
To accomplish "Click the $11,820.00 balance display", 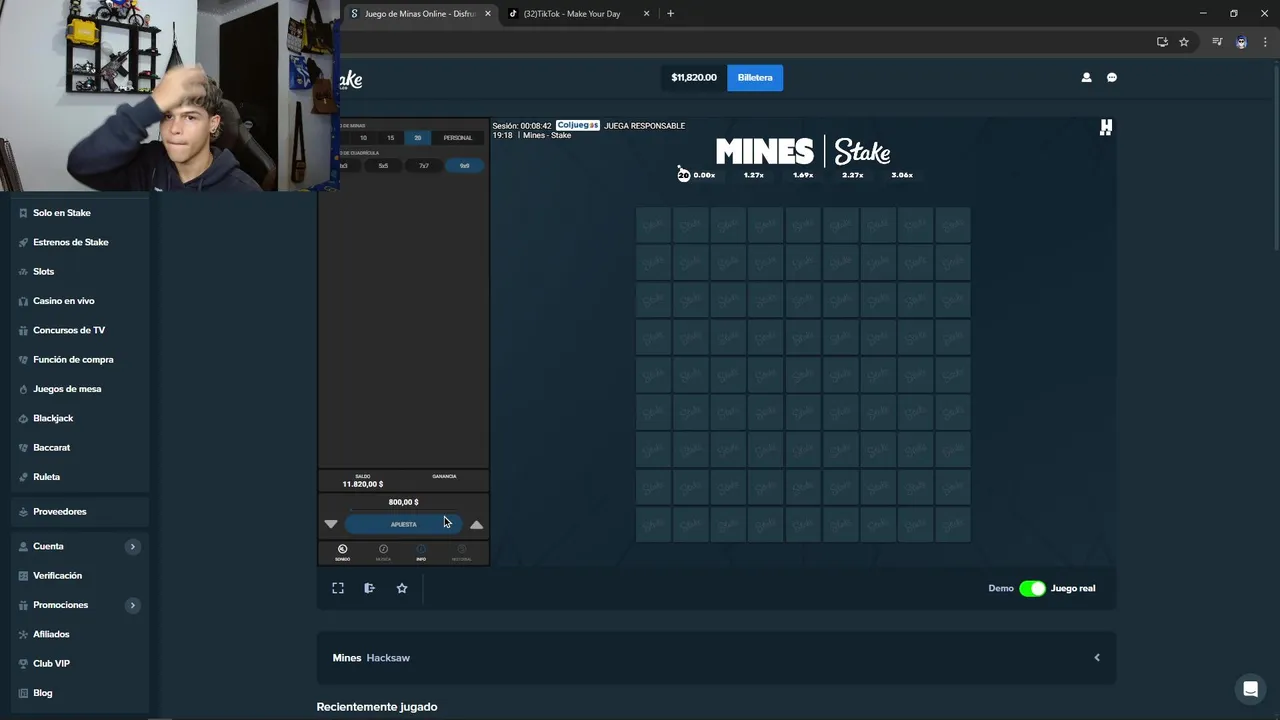I will [694, 77].
